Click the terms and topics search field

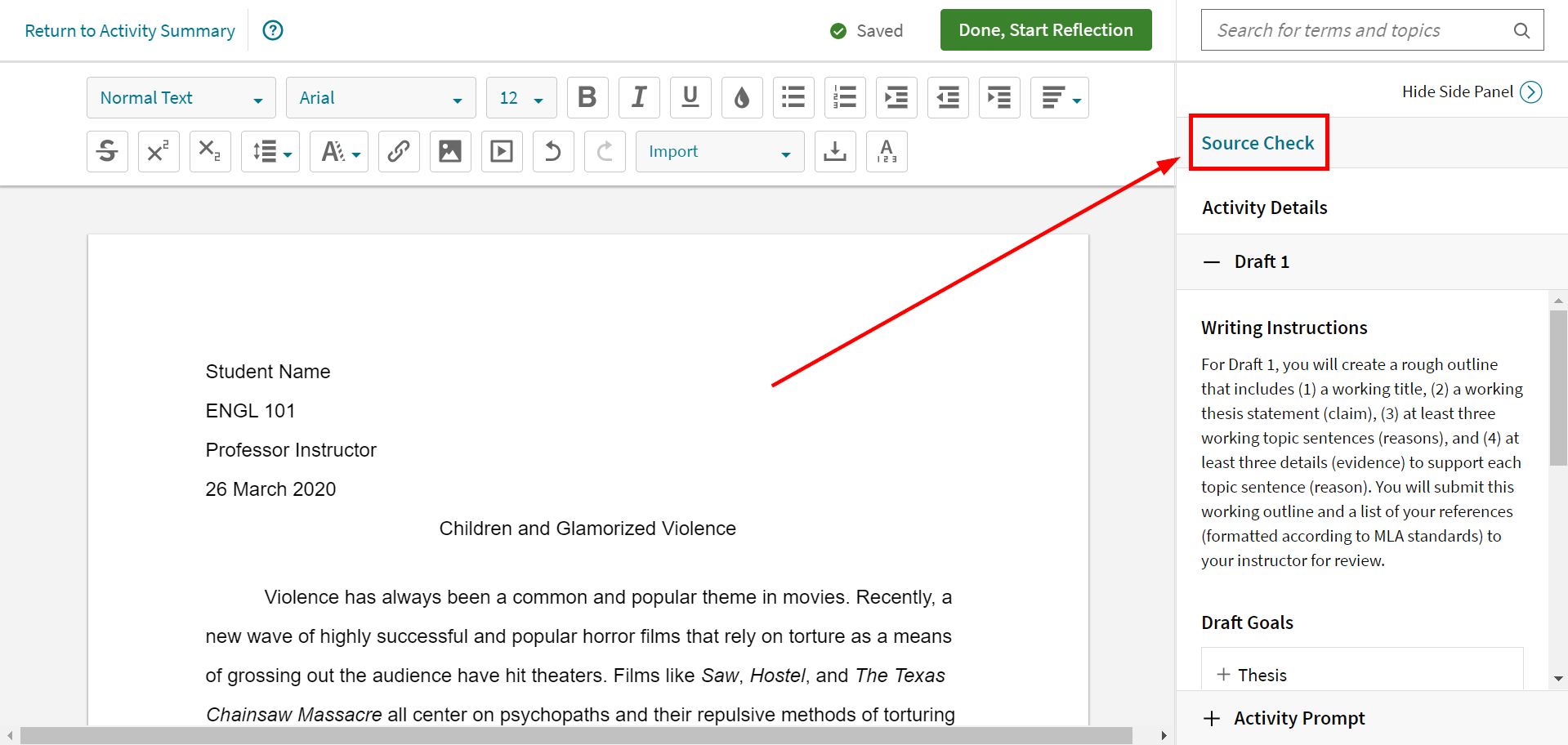click(1356, 29)
